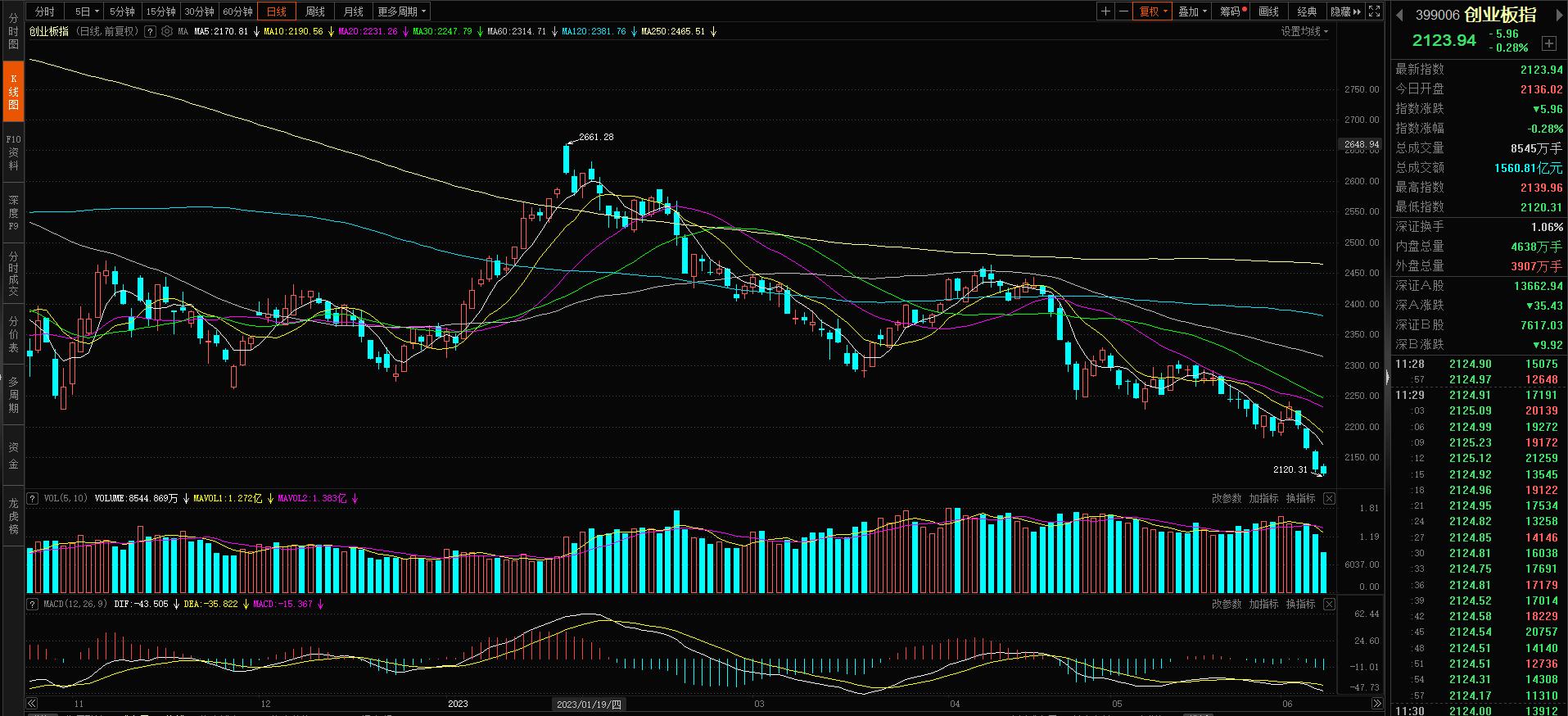
Task: Open the F10资料 sidebar tab
Action: [x=13, y=153]
